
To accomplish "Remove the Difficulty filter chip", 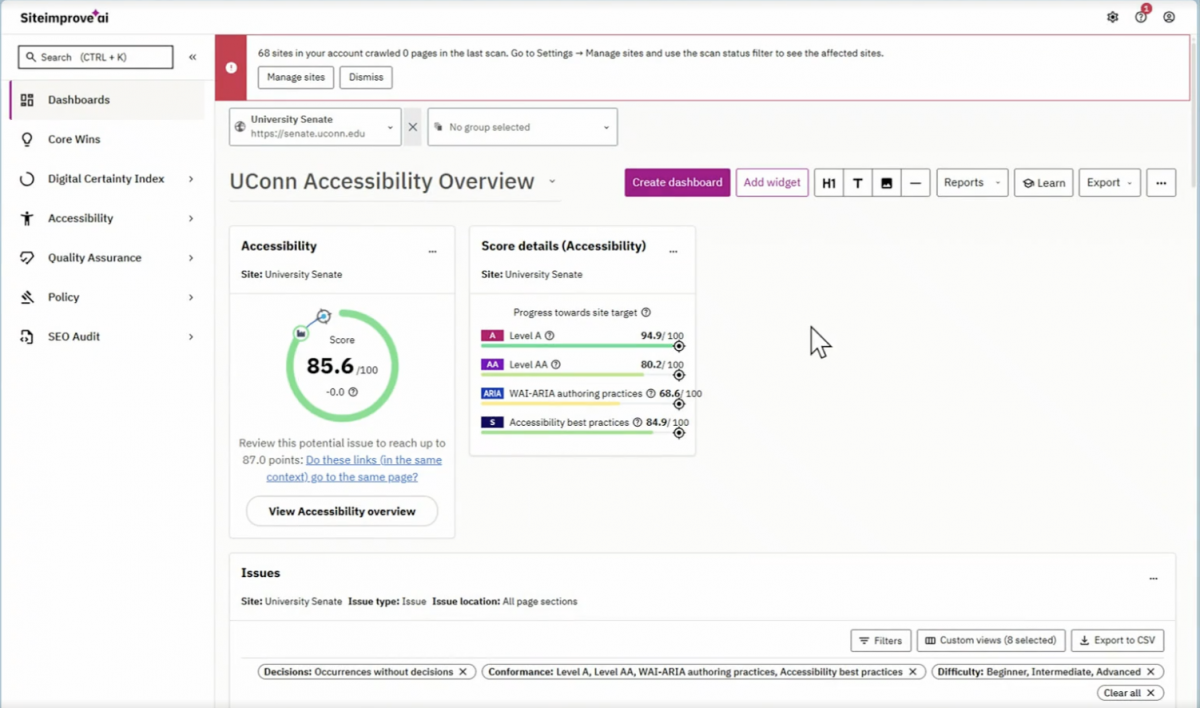I will pos(1150,672).
